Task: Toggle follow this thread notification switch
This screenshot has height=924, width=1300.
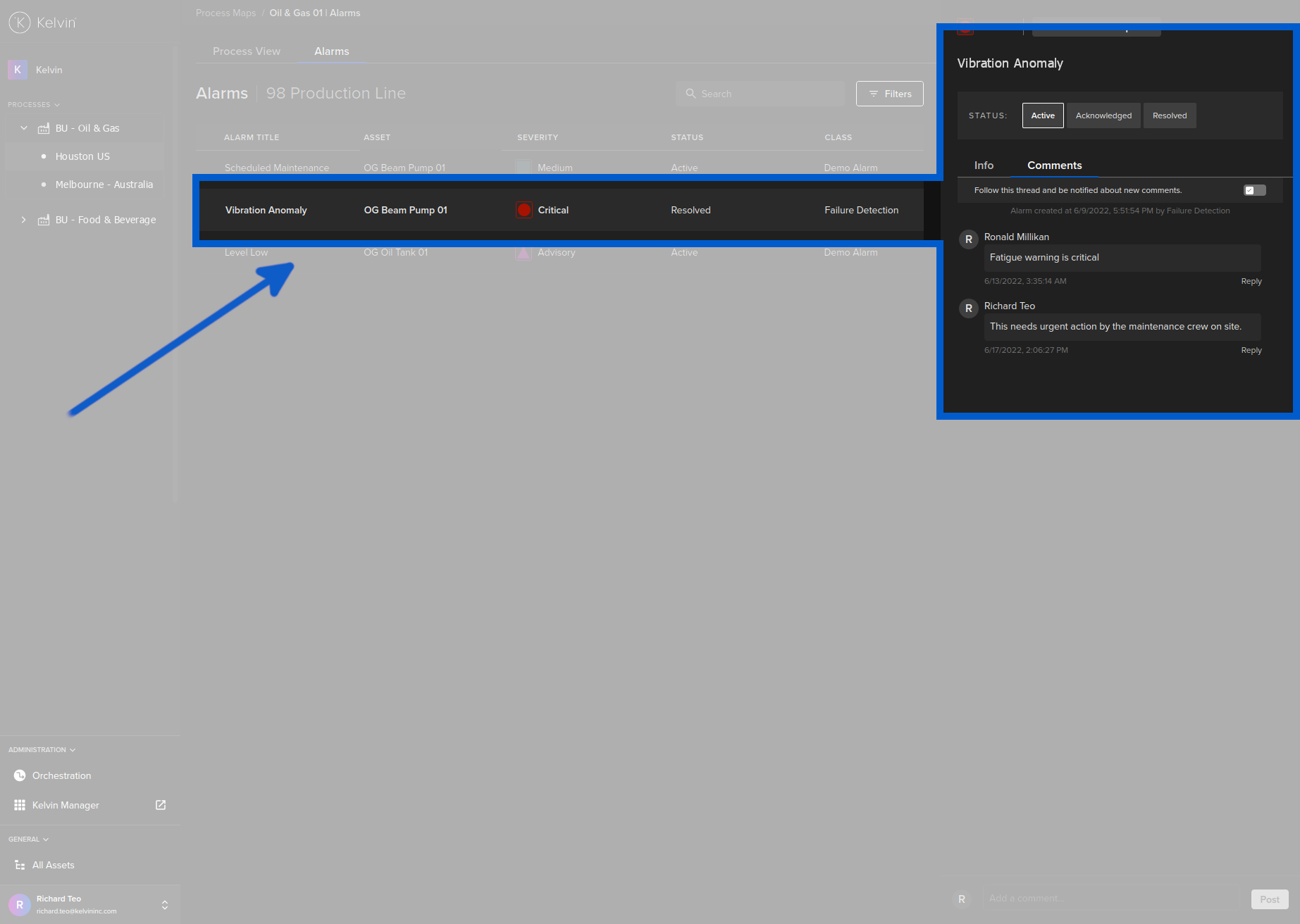Action: tap(1254, 190)
